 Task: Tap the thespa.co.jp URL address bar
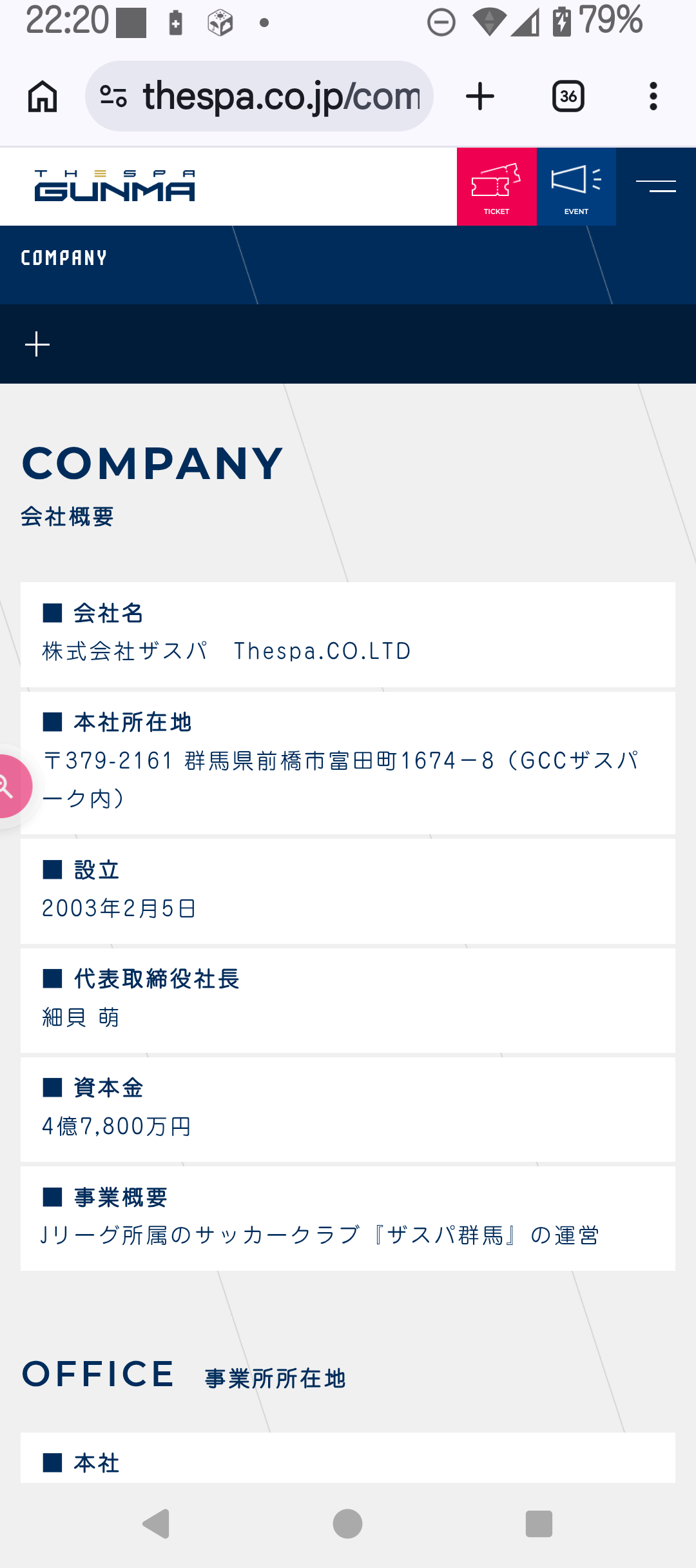click(x=280, y=97)
